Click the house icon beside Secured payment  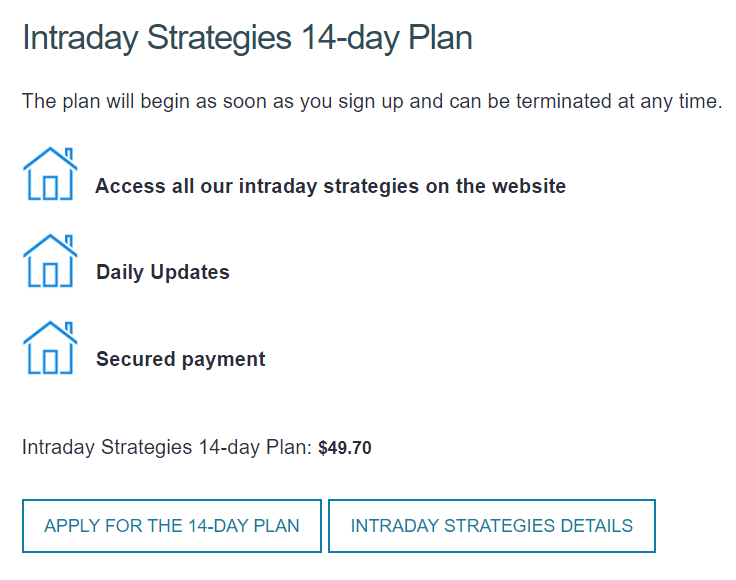click(x=50, y=348)
